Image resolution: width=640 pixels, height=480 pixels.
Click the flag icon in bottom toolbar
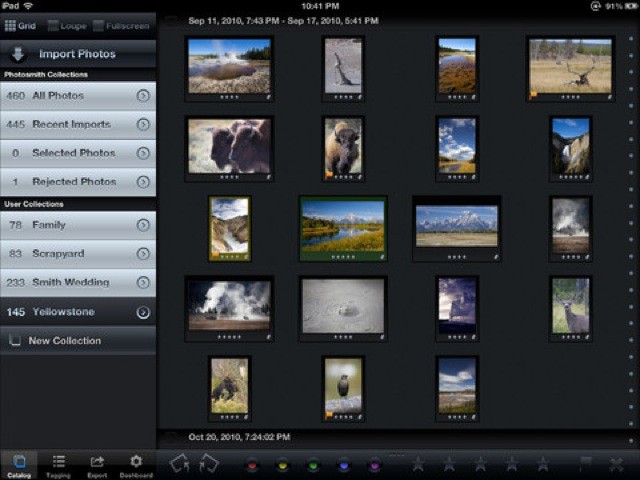[x=586, y=464]
